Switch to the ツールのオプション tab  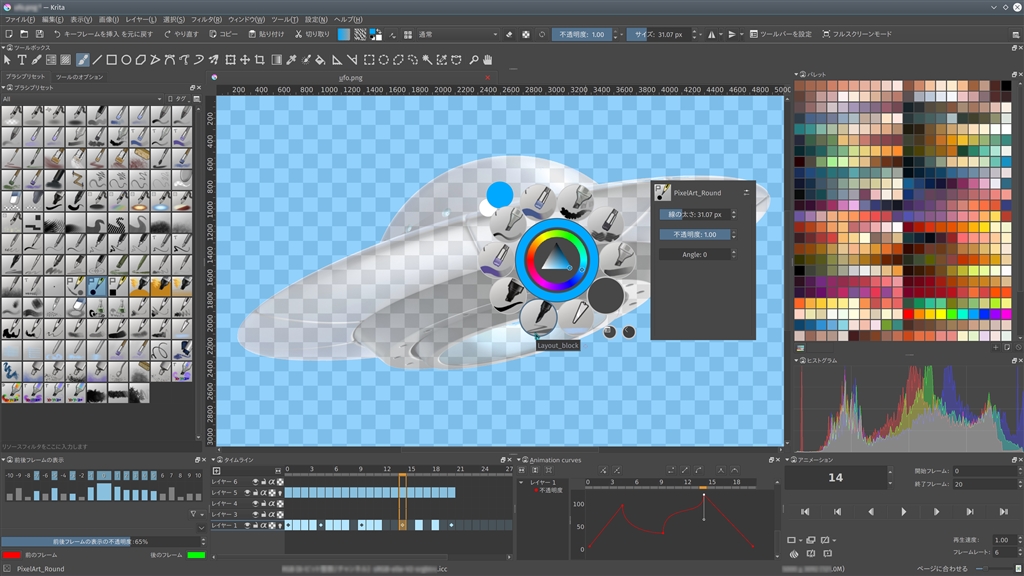click(x=79, y=77)
